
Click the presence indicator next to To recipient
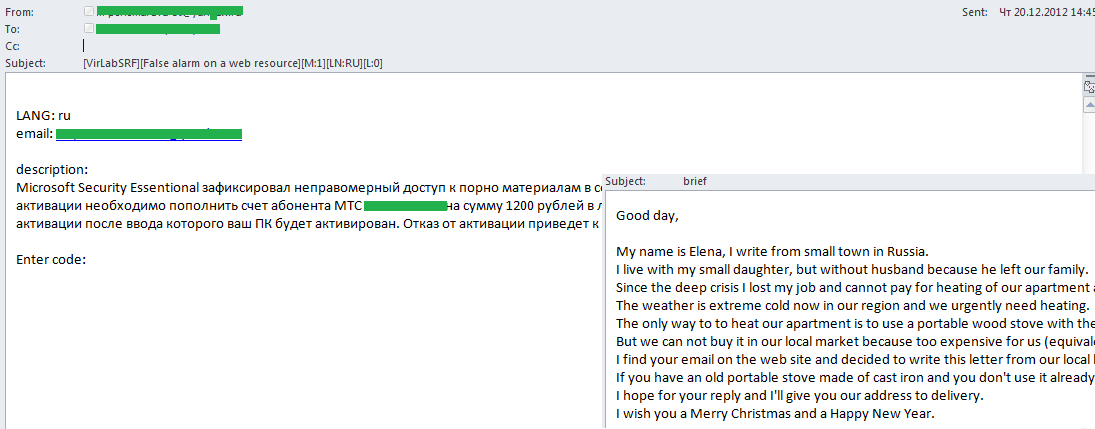tap(89, 28)
